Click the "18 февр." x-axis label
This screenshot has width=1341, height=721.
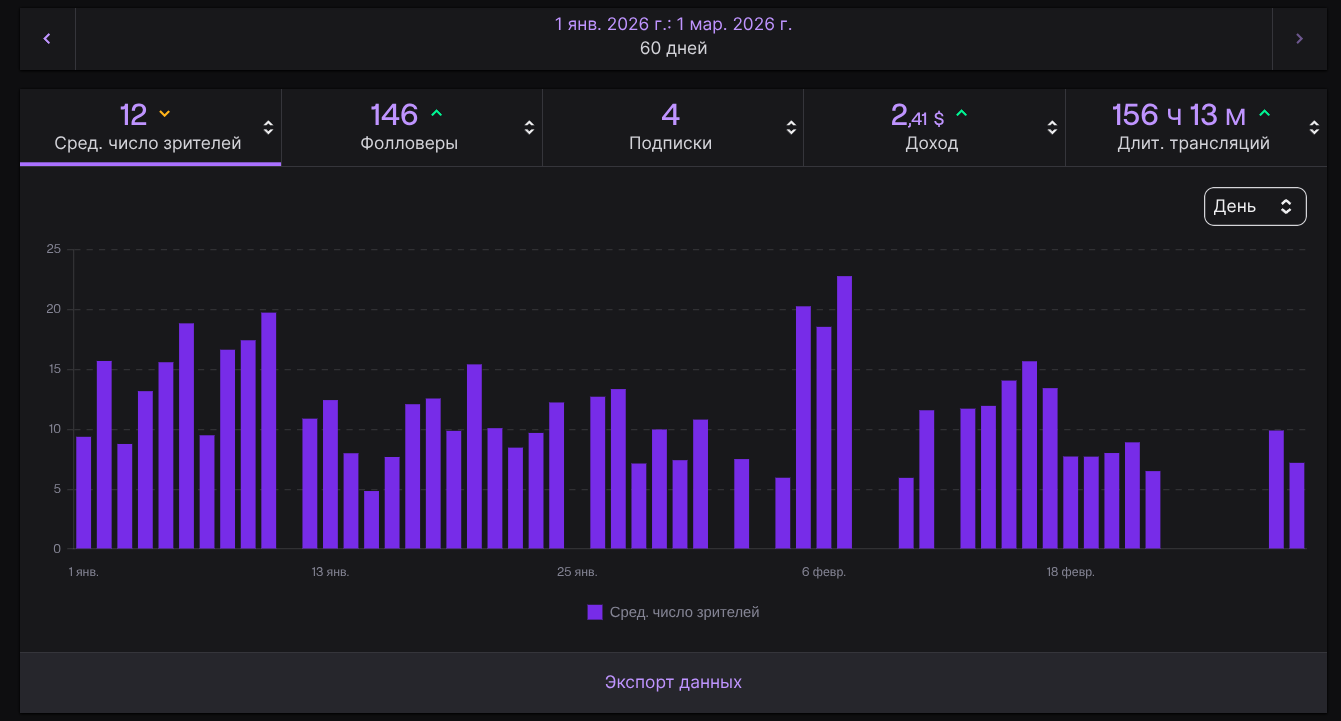tap(1070, 572)
